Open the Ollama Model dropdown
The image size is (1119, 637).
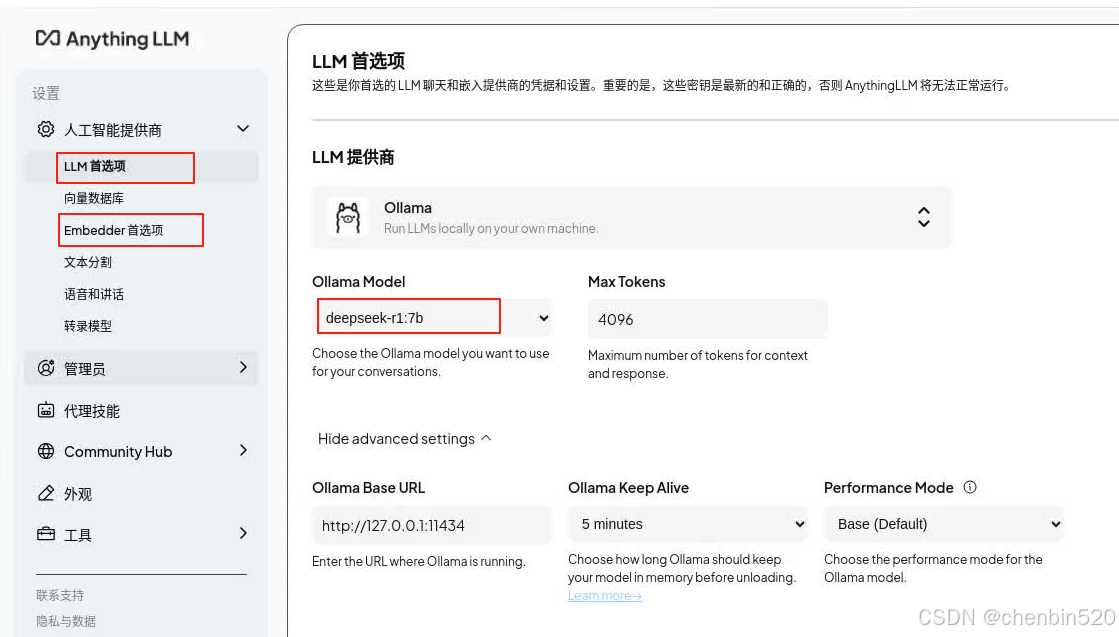point(432,318)
